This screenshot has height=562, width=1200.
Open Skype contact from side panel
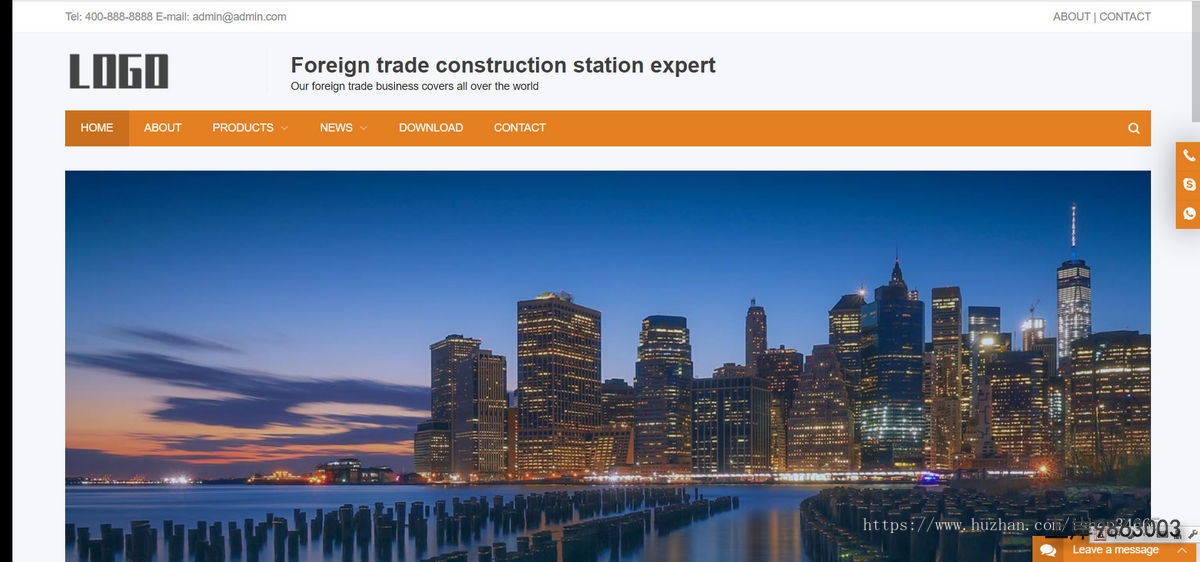[1188, 185]
